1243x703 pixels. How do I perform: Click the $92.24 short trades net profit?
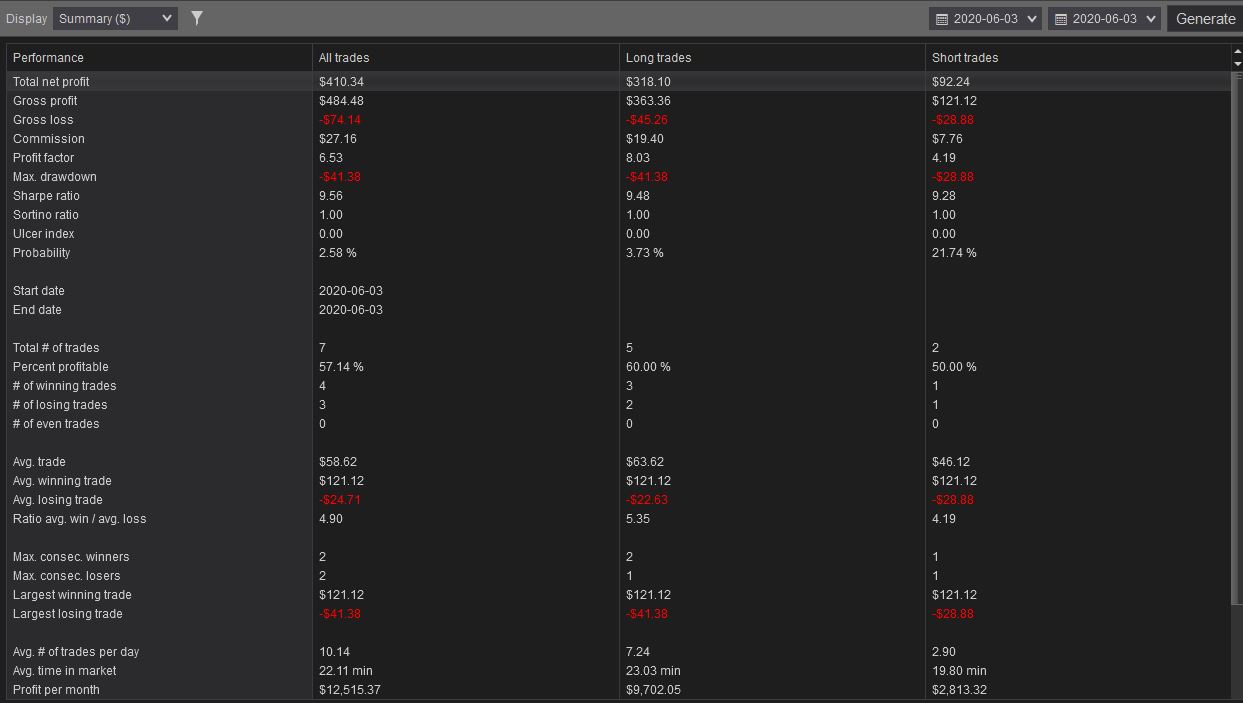951,82
